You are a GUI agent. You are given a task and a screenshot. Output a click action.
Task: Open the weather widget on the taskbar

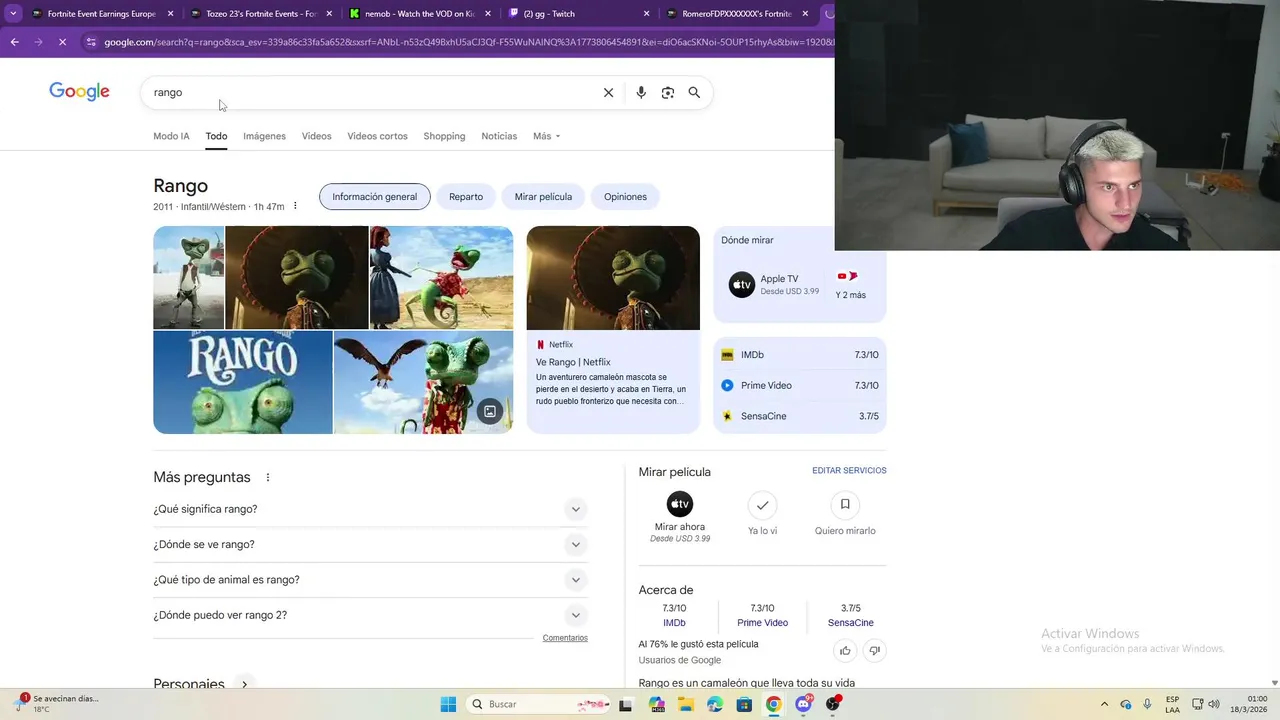58,704
